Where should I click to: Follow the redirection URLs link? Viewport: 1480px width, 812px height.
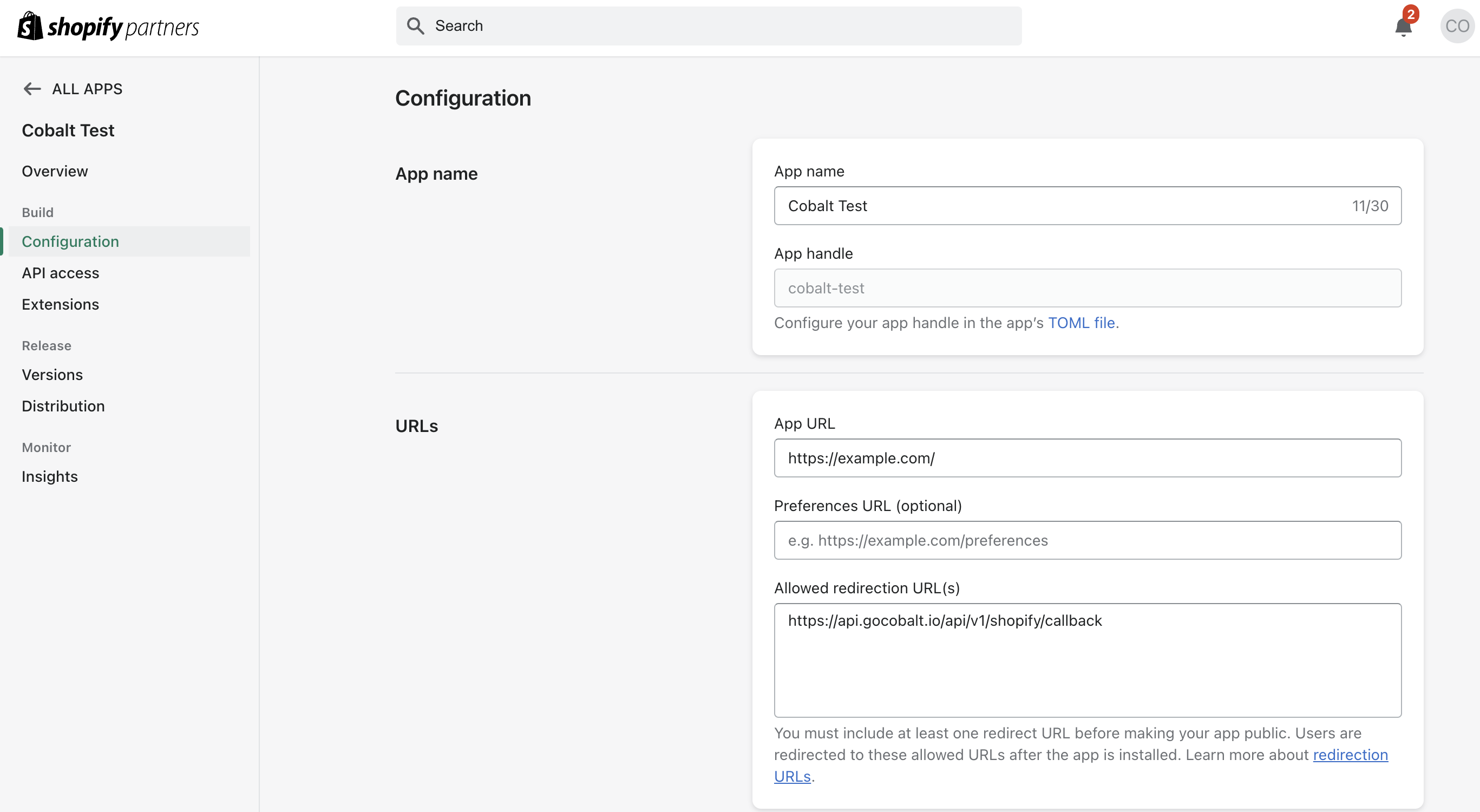1350,755
